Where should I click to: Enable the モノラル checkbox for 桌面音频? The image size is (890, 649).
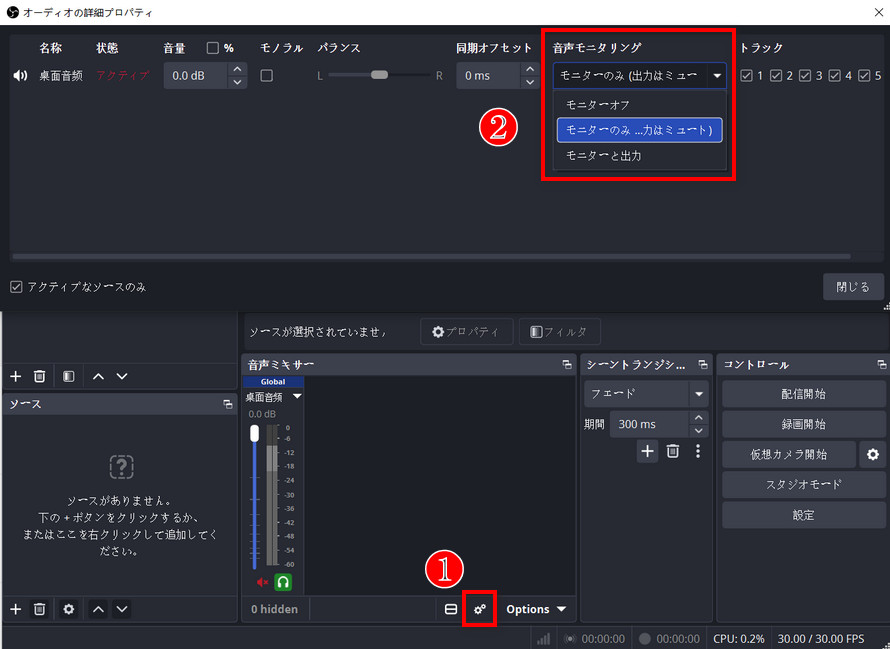pos(266,75)
